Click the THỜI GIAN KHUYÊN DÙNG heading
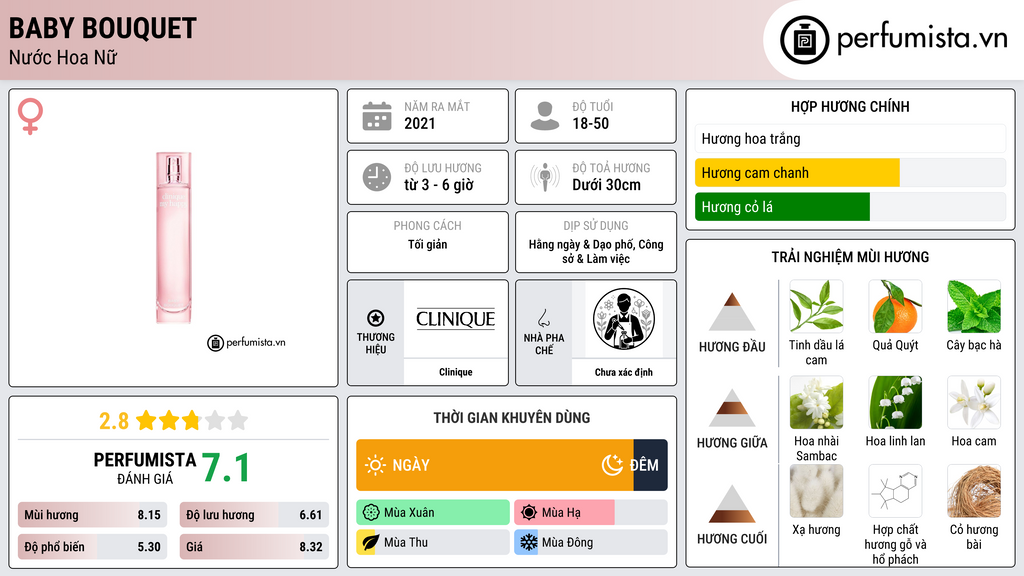1024x576 pixels. click(512, 418)
